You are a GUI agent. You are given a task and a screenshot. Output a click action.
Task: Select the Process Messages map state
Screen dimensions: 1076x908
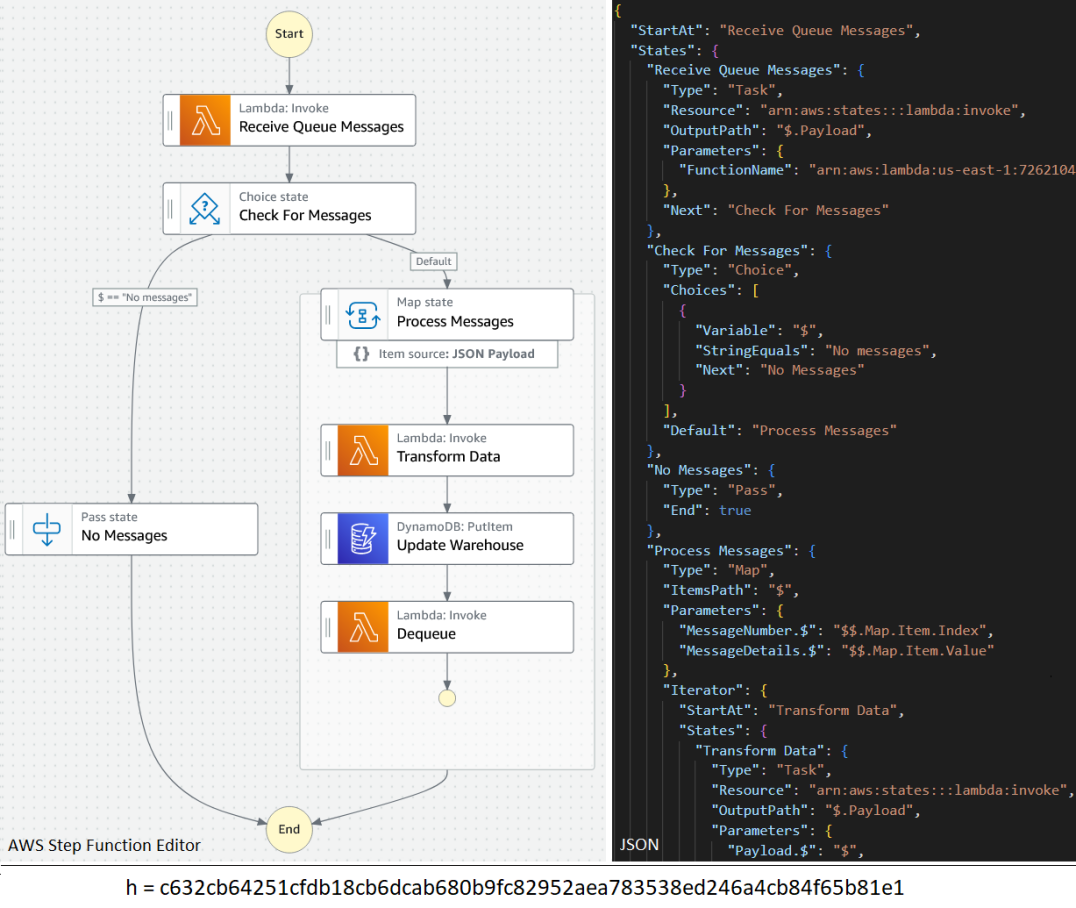tap(447, 315)
